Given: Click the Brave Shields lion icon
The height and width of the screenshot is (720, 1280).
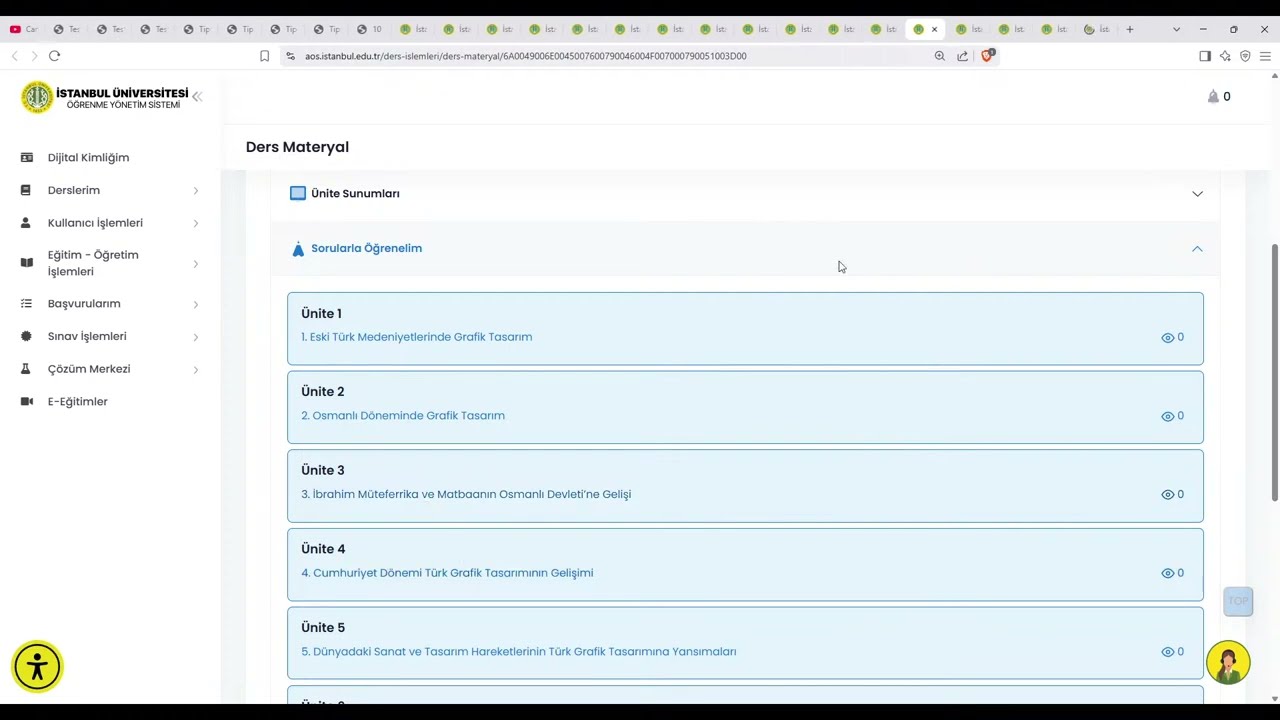Looking at the screenshot, I should pos(987,55).
